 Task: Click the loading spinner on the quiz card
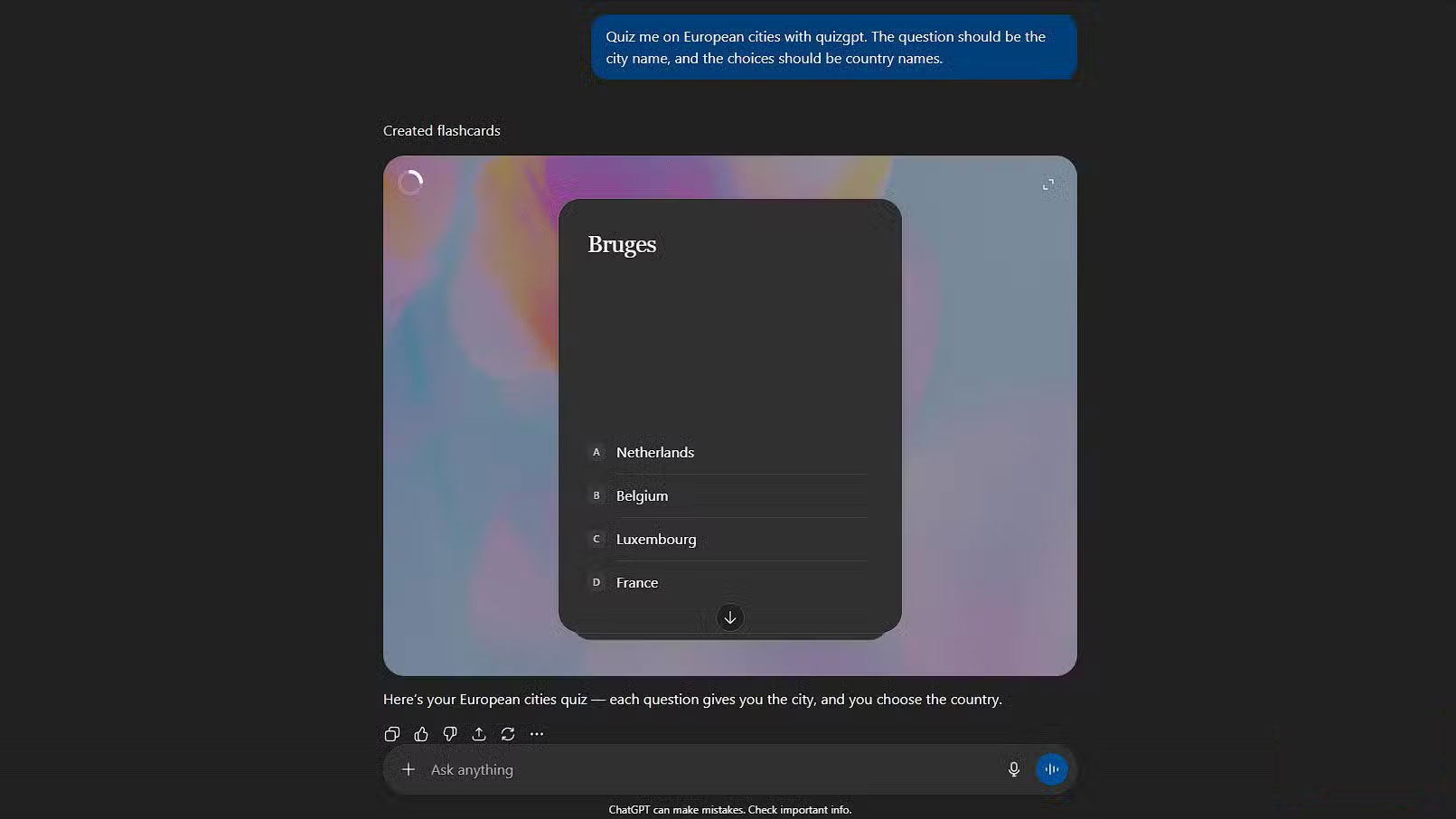pos(410,182)
